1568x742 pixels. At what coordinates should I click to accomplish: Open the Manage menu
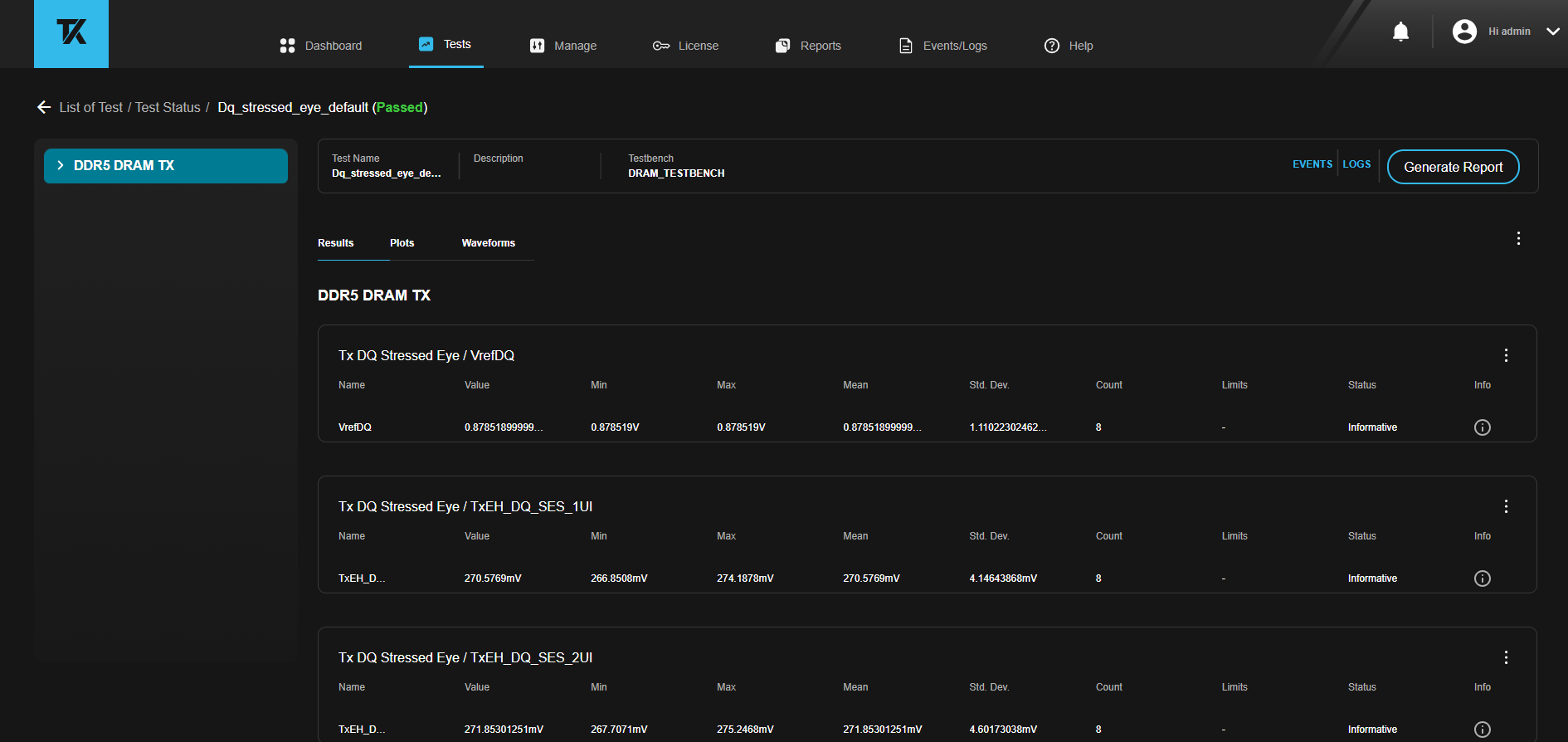point(563,46)
